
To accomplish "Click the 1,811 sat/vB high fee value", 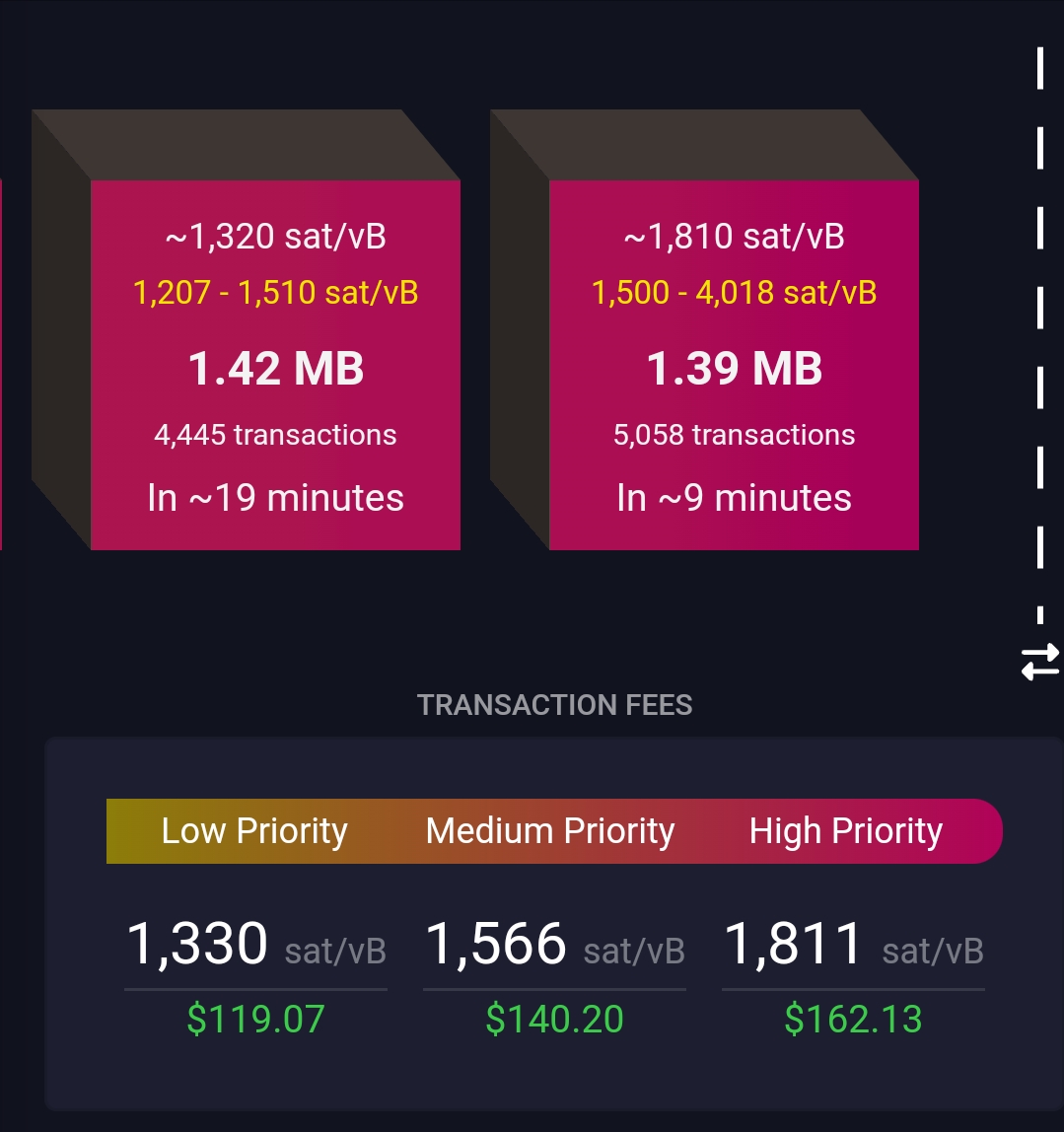I will [853, 945].
